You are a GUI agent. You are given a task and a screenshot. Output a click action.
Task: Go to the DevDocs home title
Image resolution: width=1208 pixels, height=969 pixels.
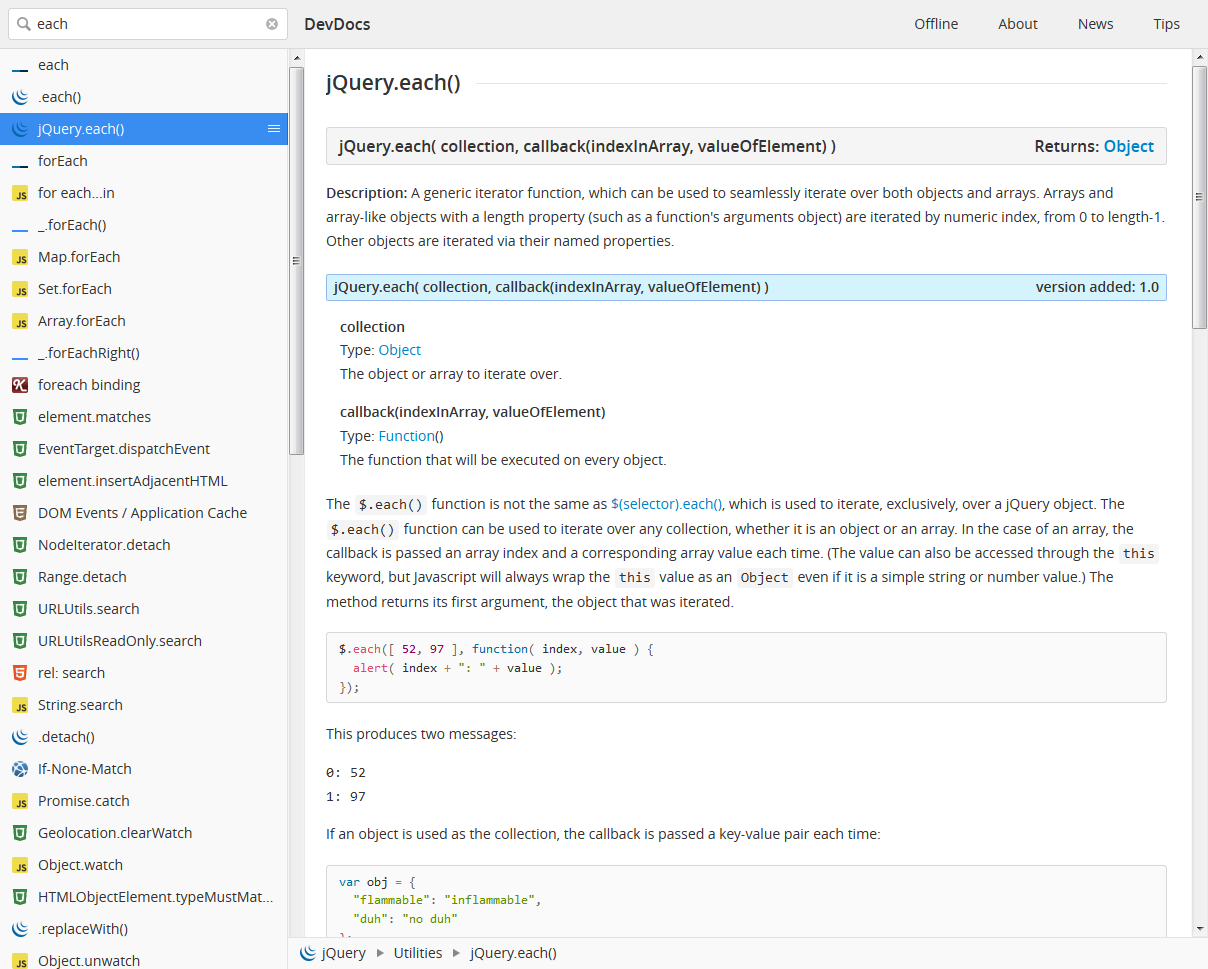(x=337, y=24)
